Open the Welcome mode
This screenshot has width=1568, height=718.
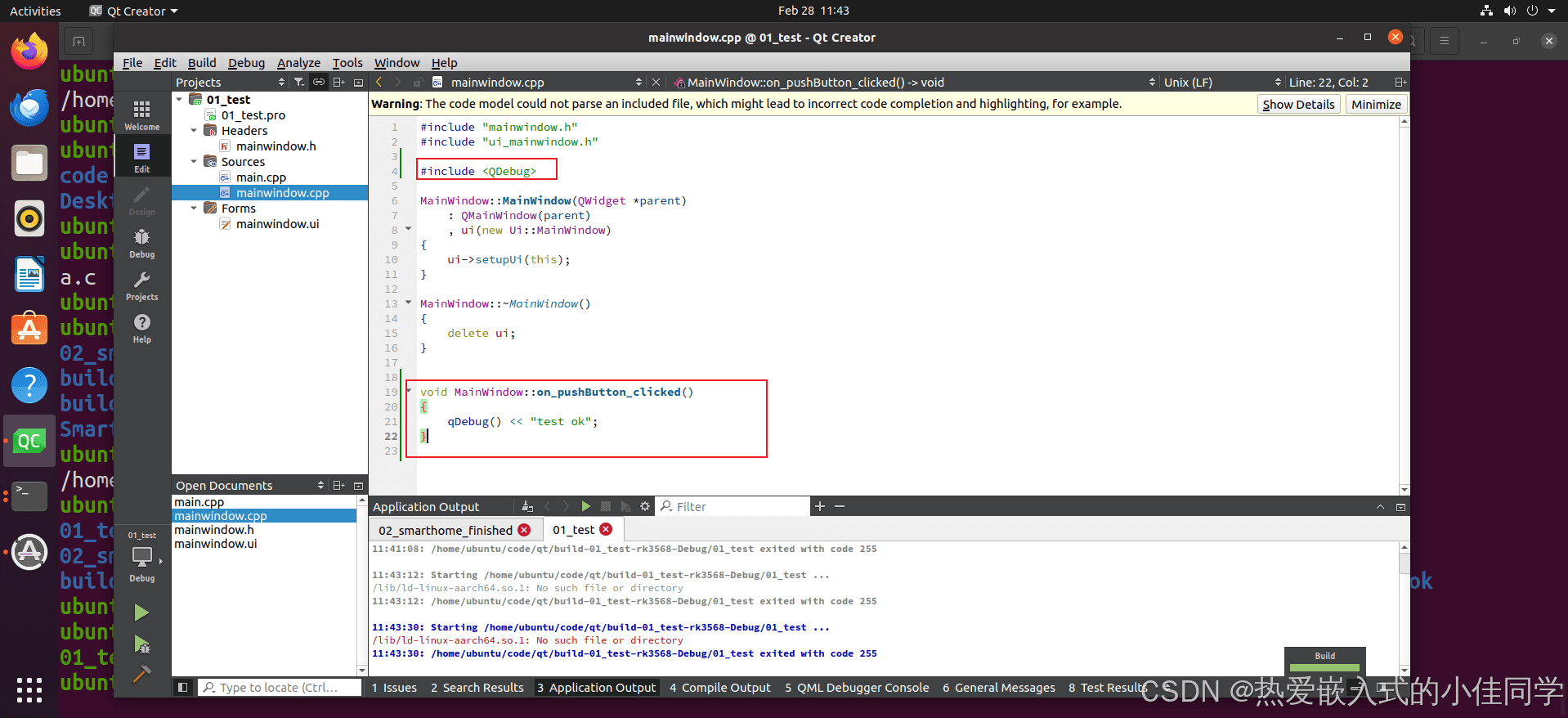[x=141, y=114]
